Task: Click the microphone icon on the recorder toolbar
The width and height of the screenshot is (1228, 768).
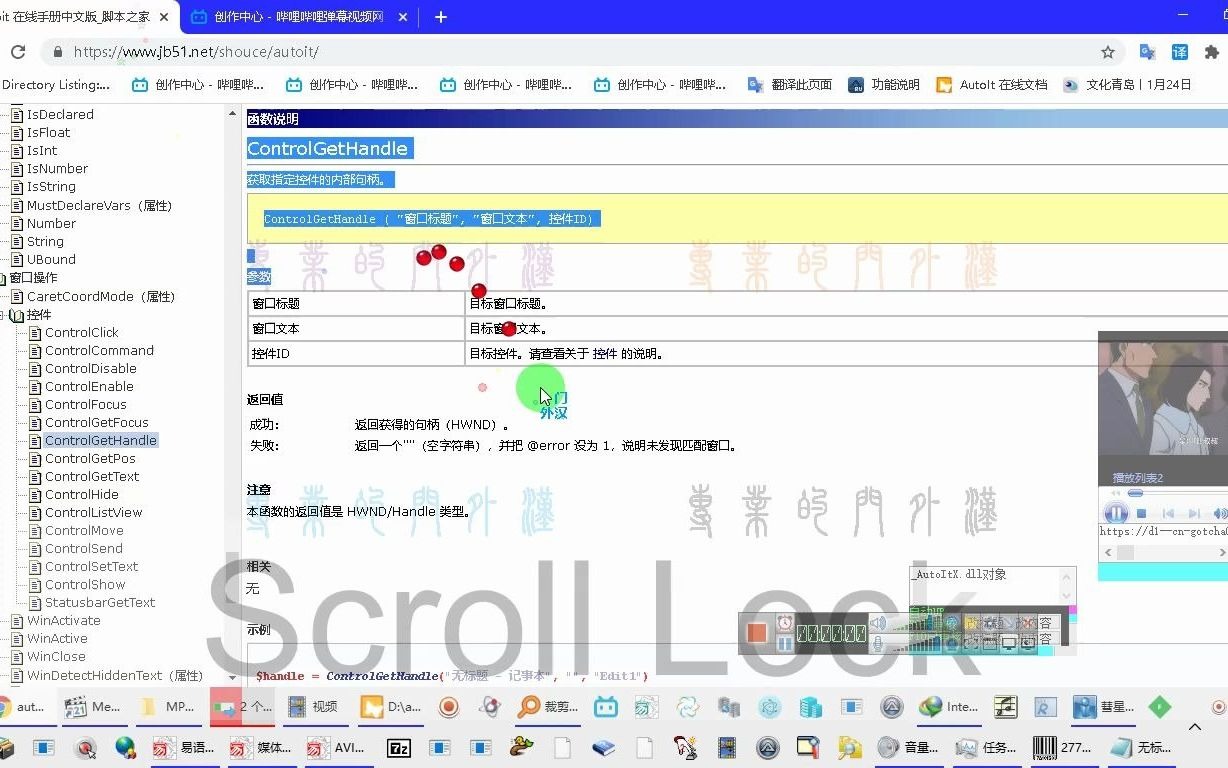Action: click(x=877, y=644)
